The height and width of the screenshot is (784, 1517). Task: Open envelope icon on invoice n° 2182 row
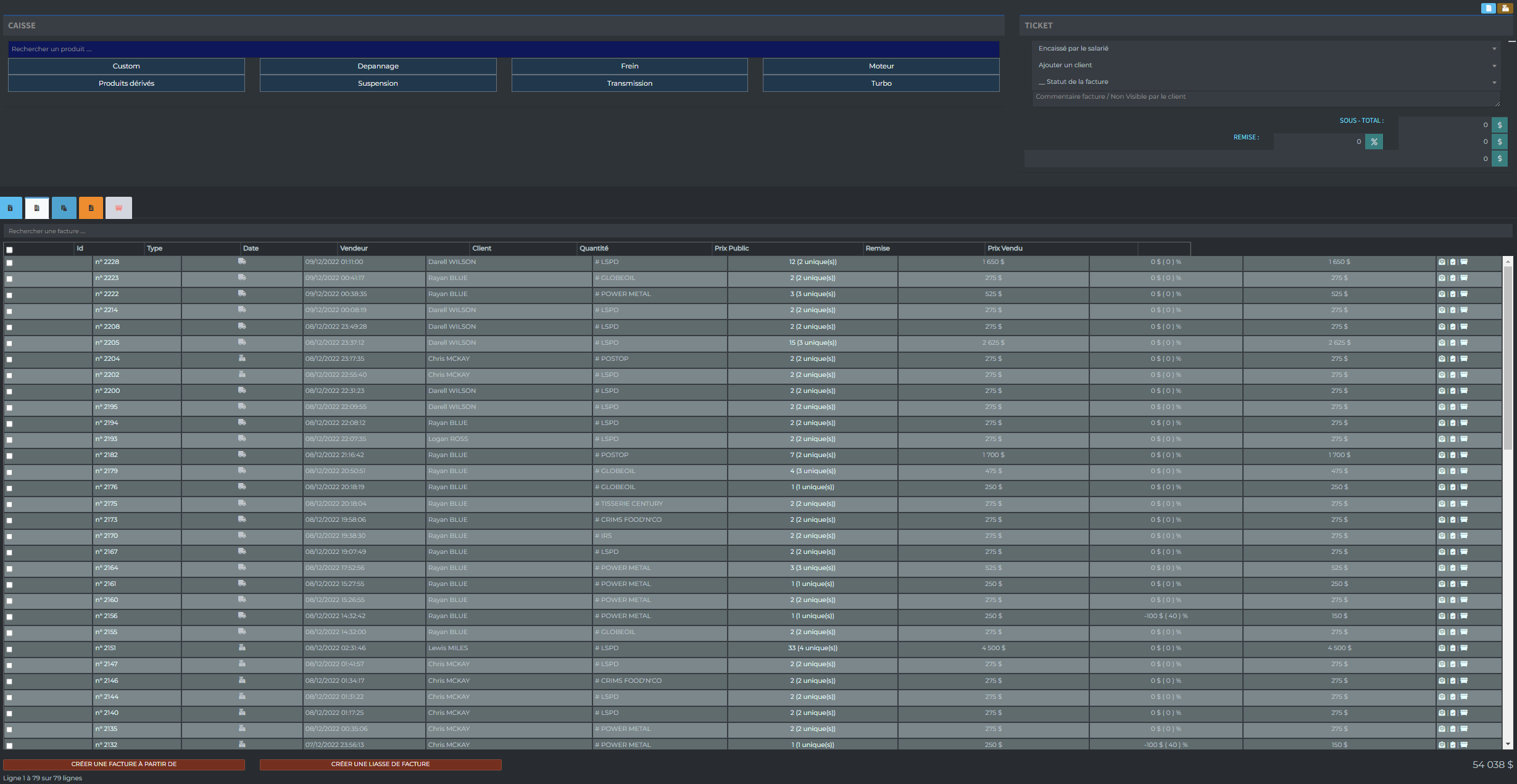point(1442,455)
